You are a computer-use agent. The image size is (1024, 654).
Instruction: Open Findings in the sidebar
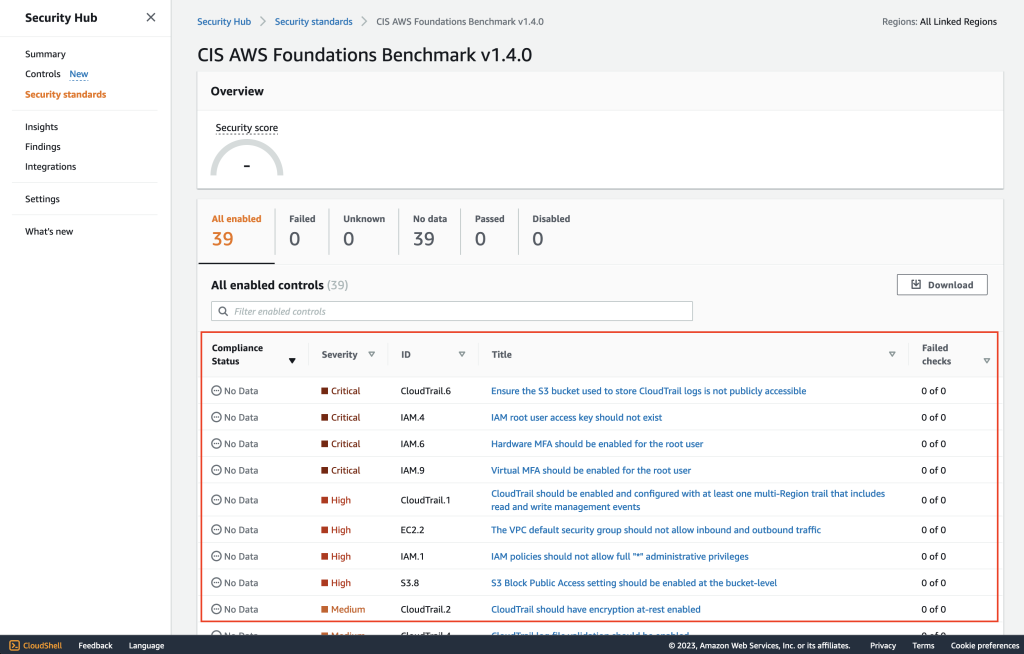click(42, 147)
